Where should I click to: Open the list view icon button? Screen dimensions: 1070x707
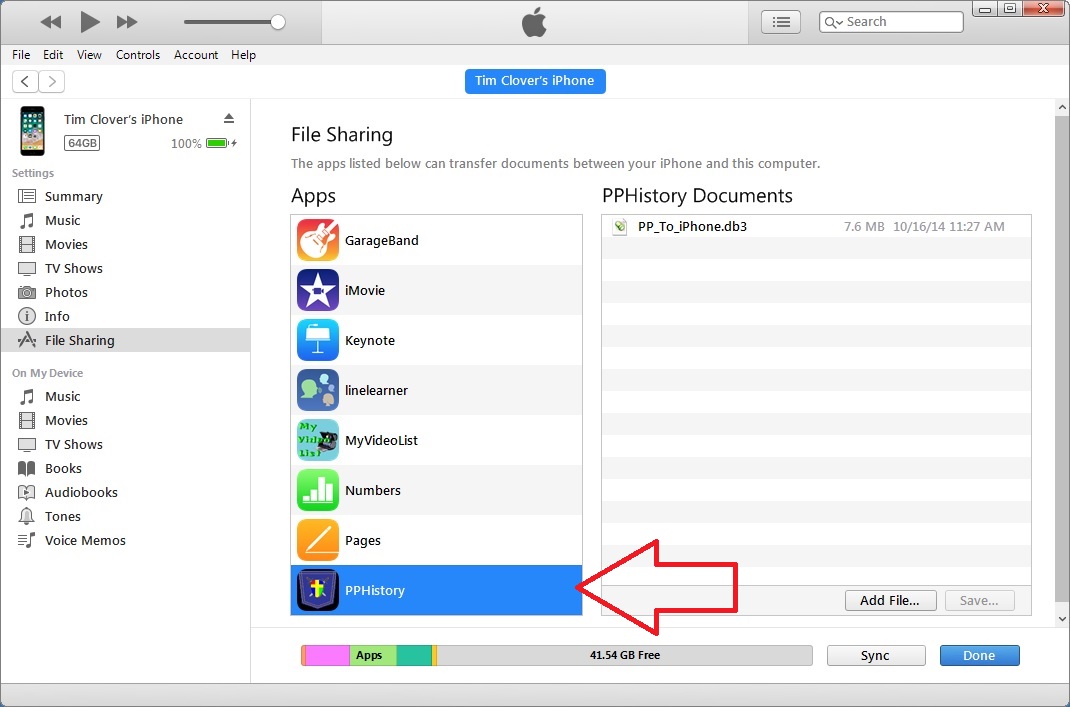point(781,22)
